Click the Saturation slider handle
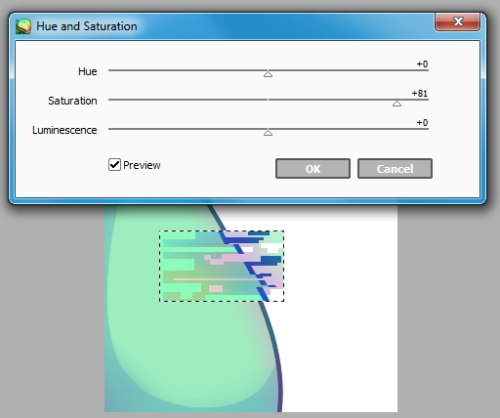 point(397,104)
